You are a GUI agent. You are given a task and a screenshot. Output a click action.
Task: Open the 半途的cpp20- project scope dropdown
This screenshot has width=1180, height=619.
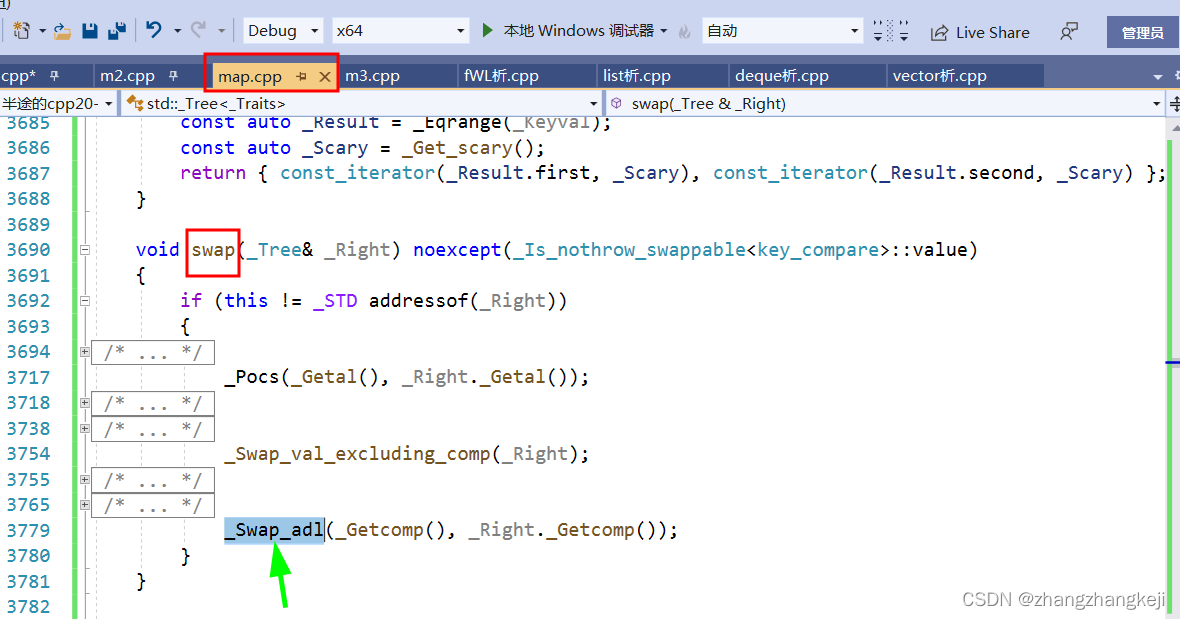click(x=58, y=104)
